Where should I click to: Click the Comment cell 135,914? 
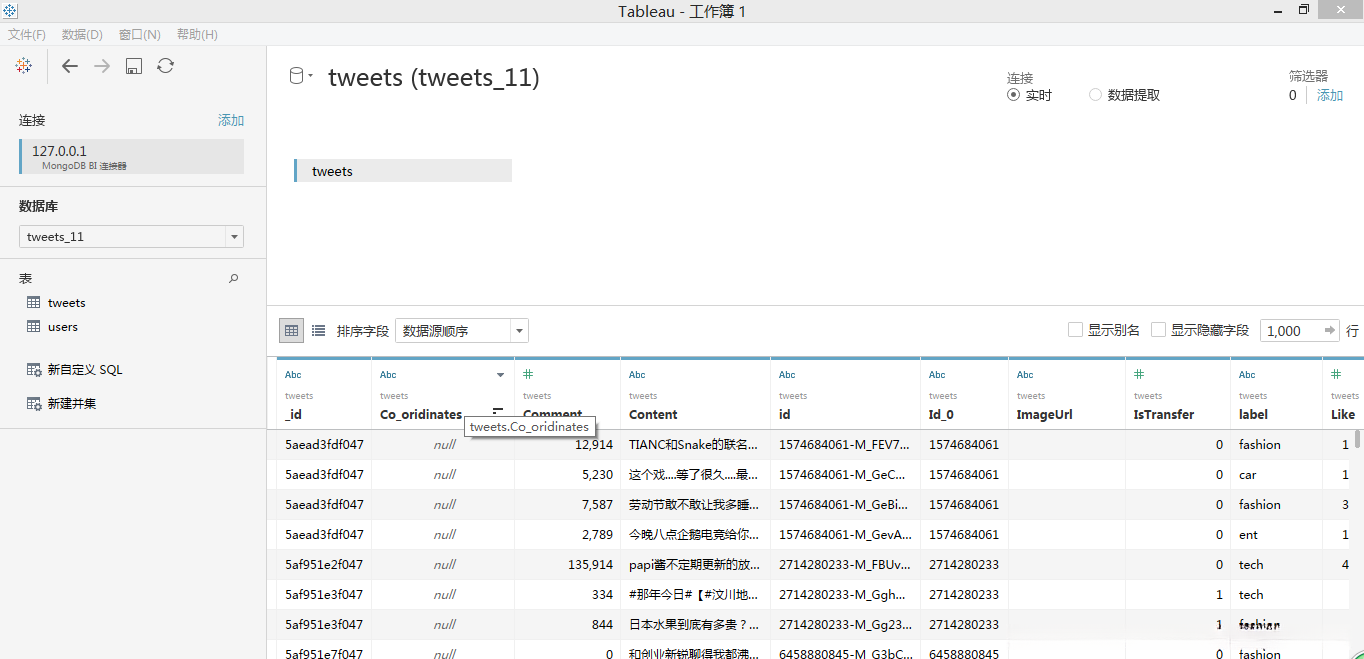point(590,565)
